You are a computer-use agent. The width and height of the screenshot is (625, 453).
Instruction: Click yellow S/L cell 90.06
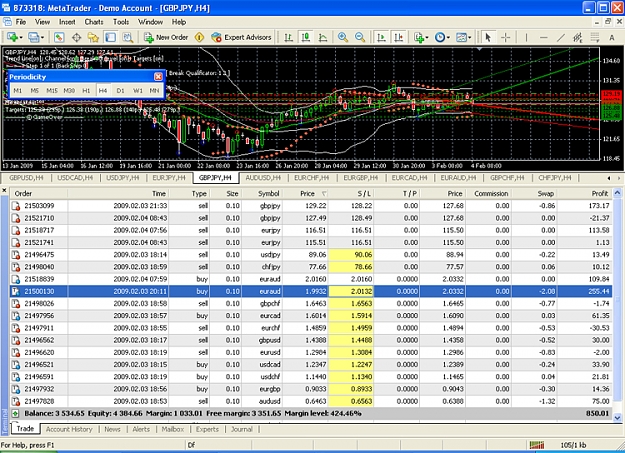click(x=351, y=255)
